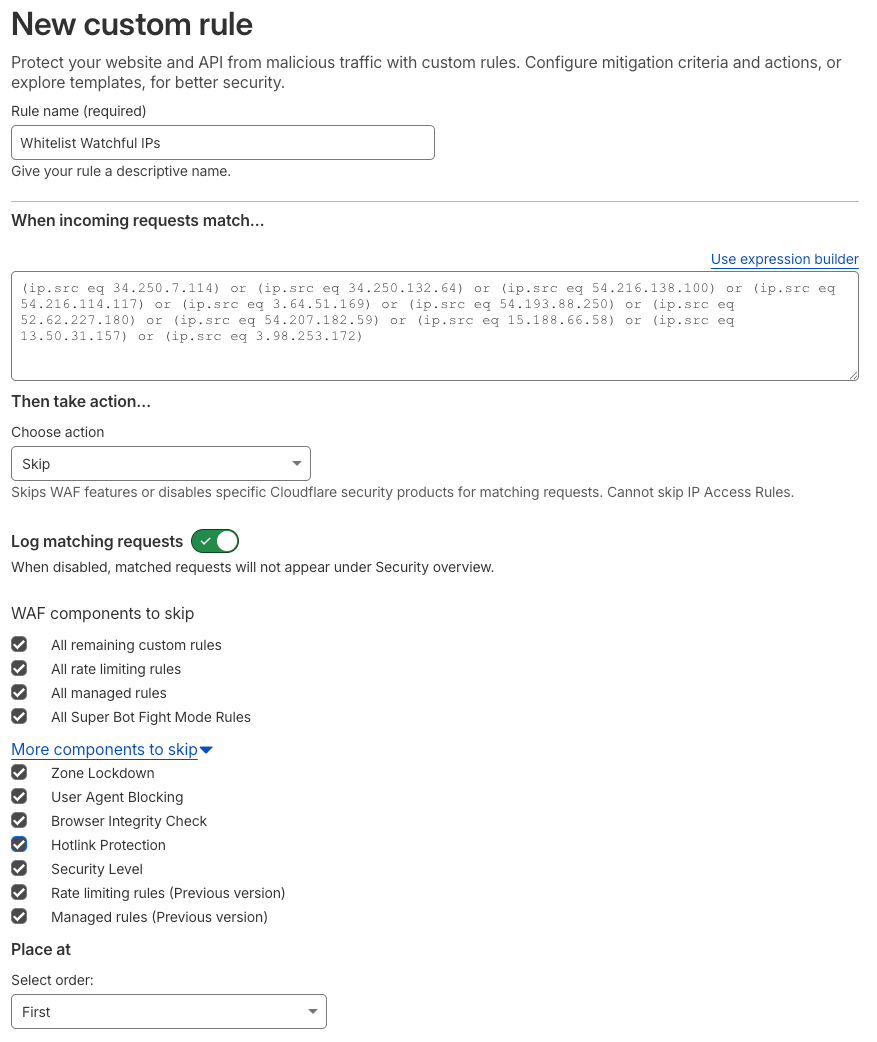This screenshot has width=877, height=1042.
Task: Uncheck Browser Integrity Check
Action: click(x=19, y=820)
